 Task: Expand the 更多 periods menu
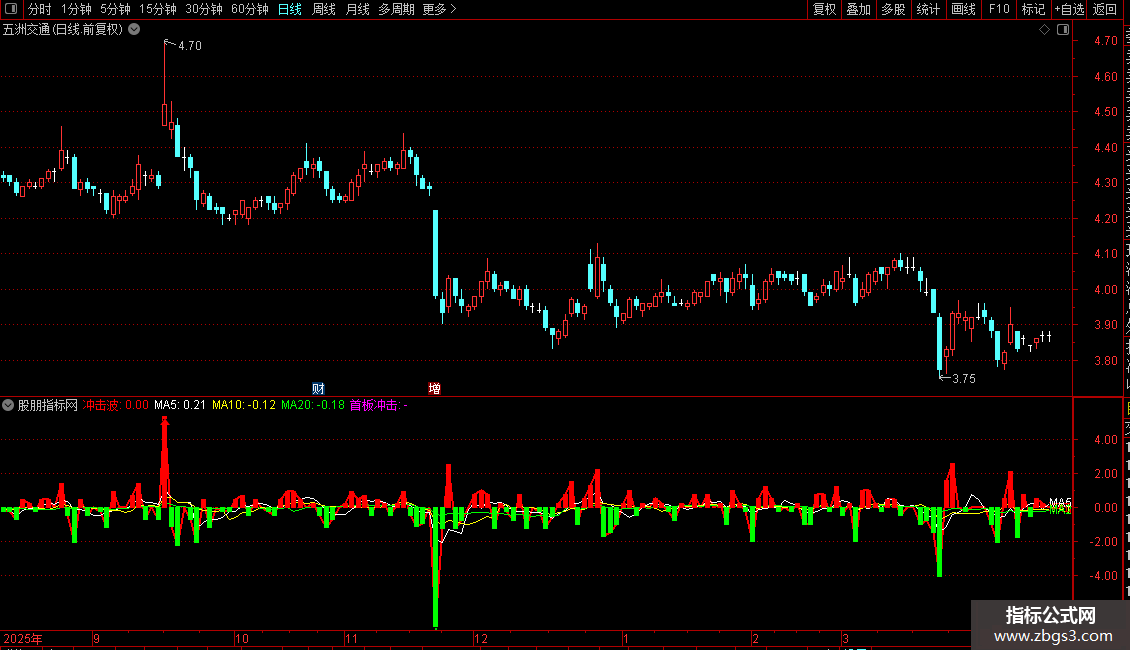[439, 9]
